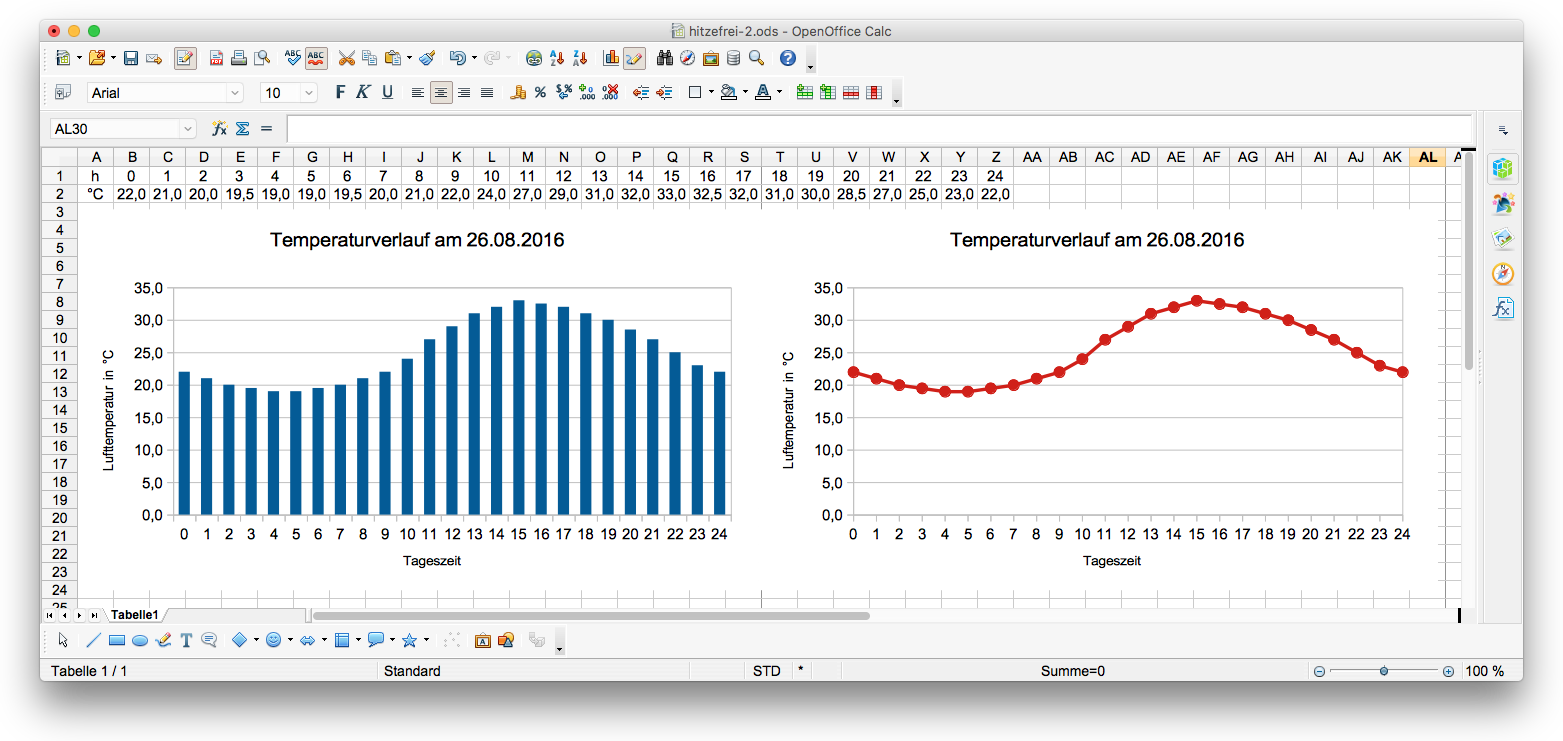This screenshot has height=741, width=1563.
Task: Click the zoom in plus button
Action: pyautogui.click(x=1448, y=672)
